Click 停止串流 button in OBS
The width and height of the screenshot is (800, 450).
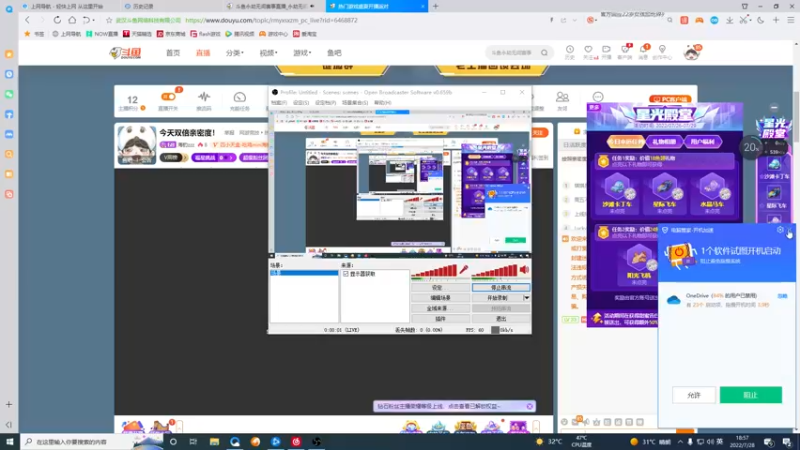click(501, 288)
